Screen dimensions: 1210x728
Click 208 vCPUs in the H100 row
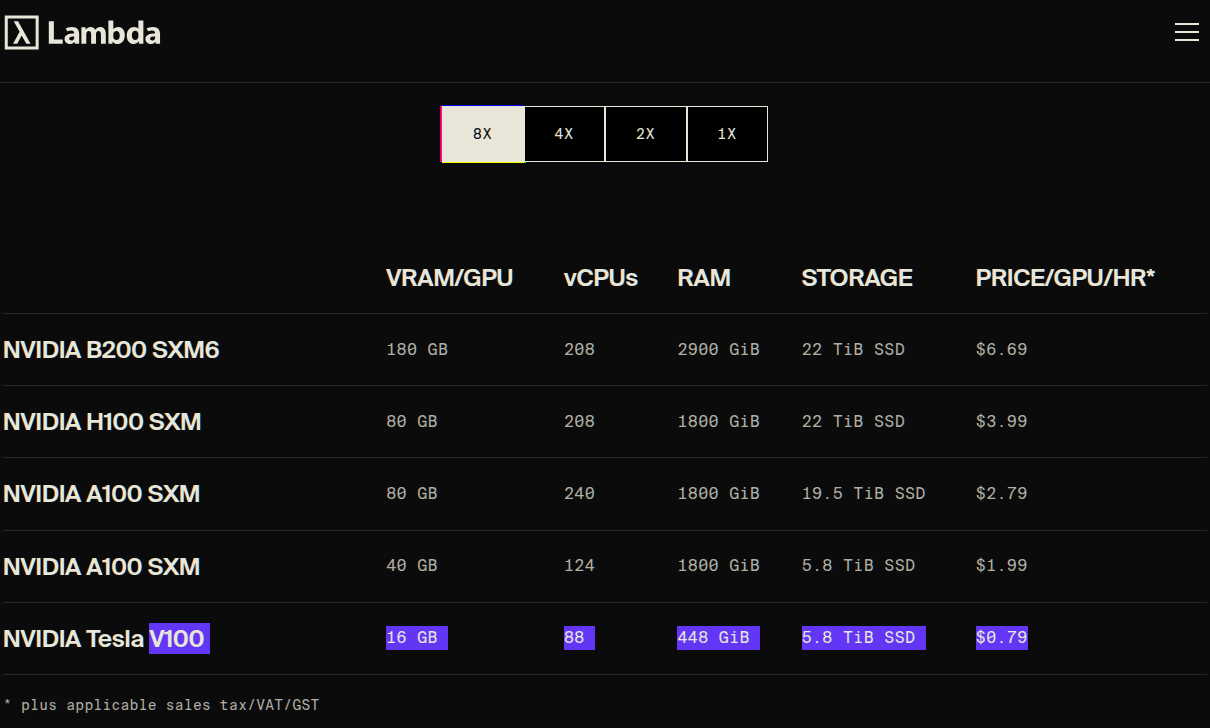point(579,421)
